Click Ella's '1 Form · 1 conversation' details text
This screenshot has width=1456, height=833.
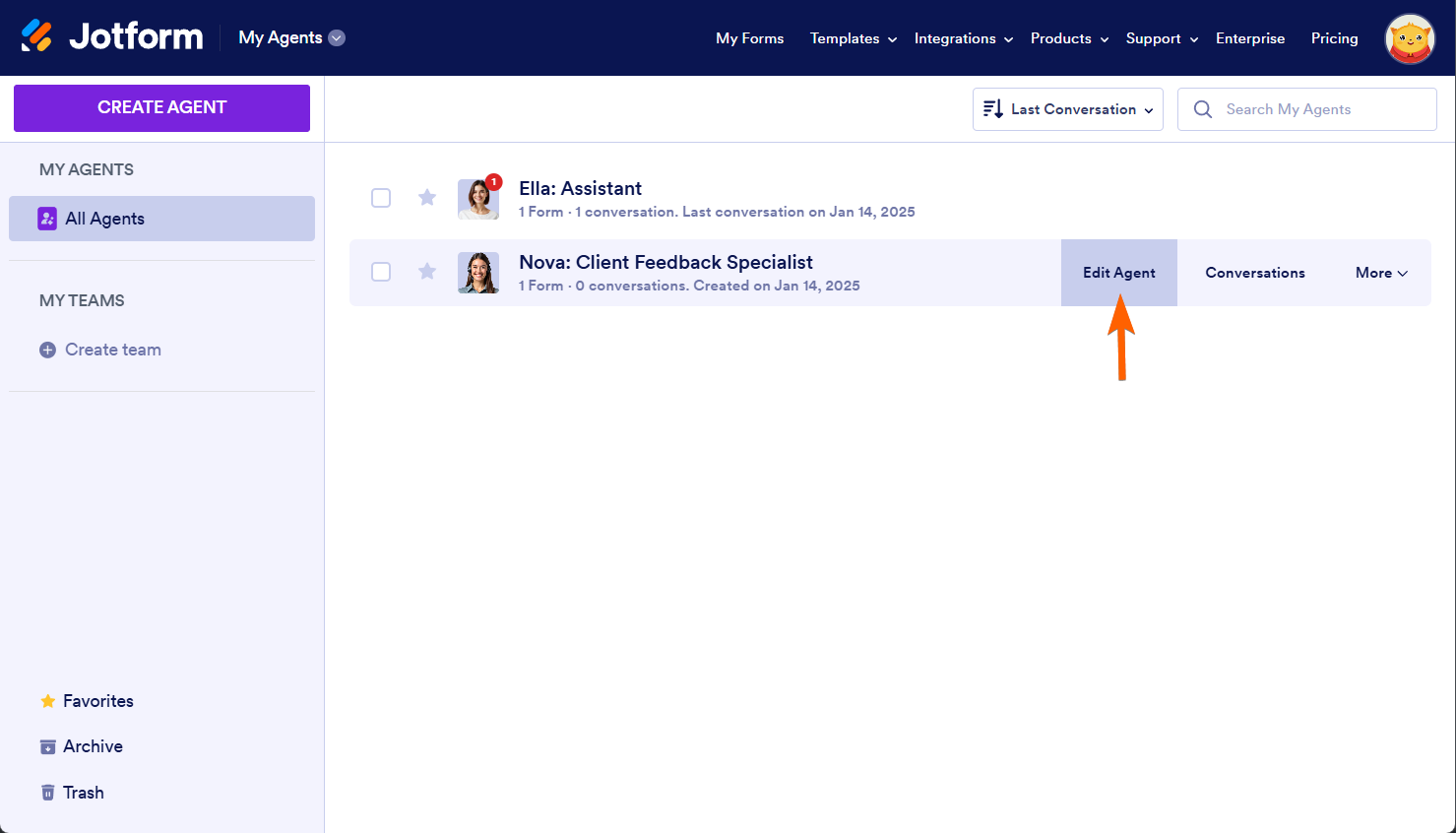point(717,212)
